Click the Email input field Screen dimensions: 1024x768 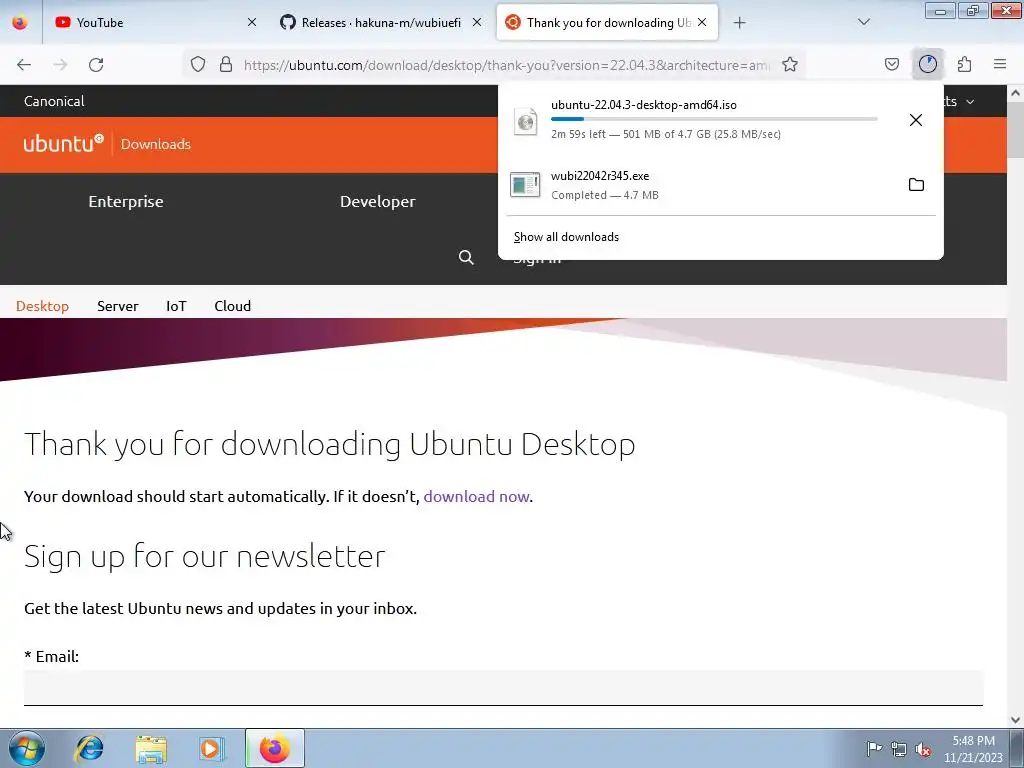pos(503,688)
